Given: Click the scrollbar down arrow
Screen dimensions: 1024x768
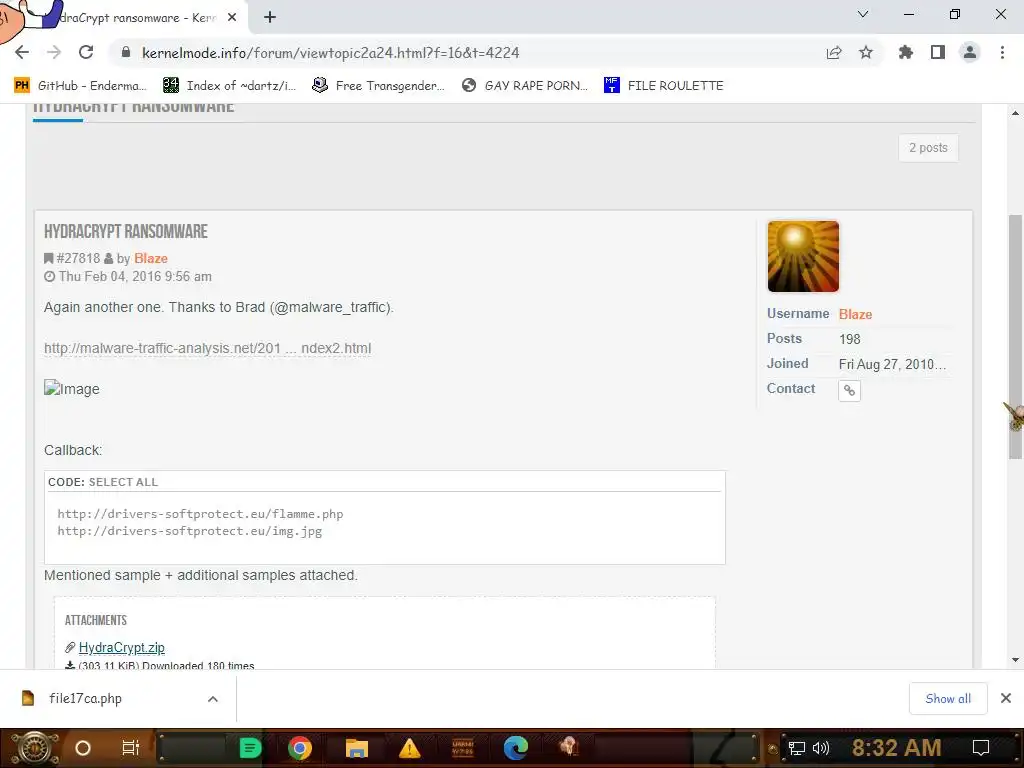Looking at the screenshot, I should click(x=1015, y=660).
